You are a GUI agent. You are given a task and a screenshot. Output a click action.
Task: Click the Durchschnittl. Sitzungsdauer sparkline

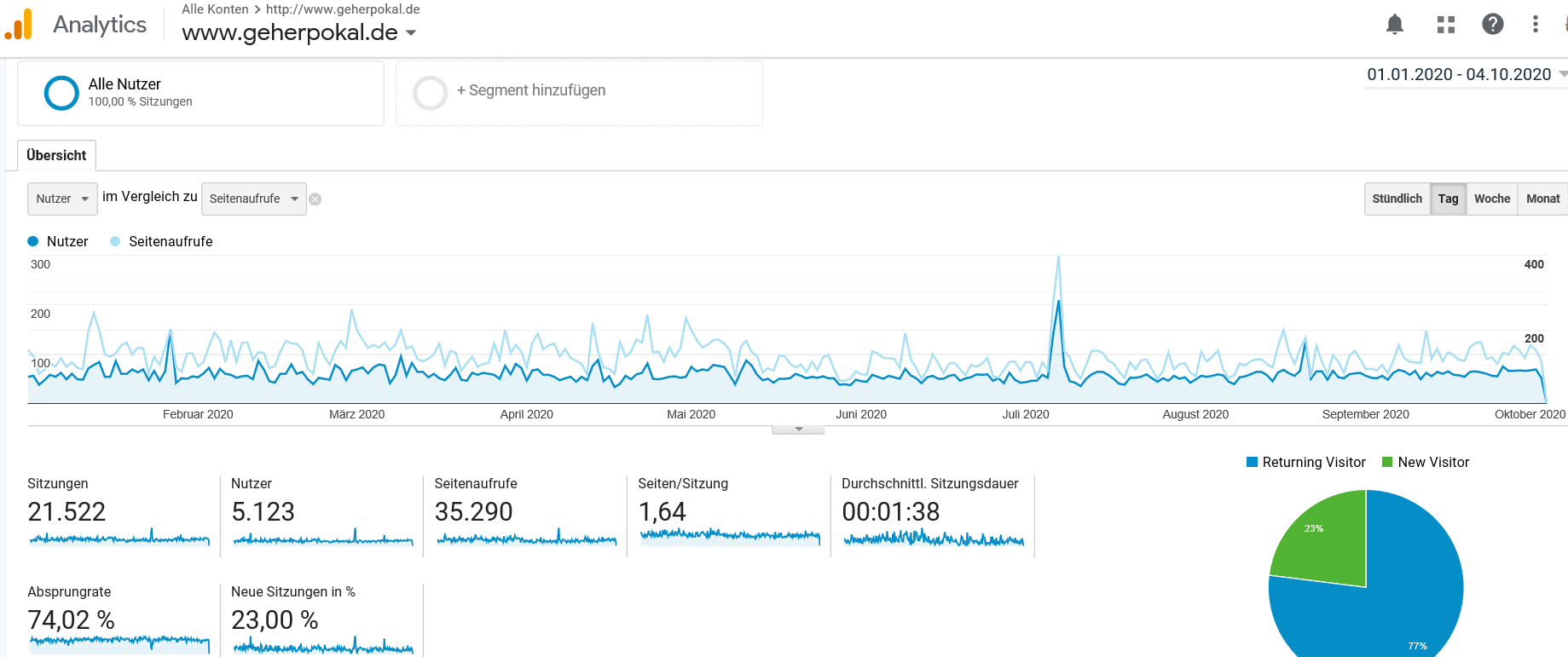(934, 537)
